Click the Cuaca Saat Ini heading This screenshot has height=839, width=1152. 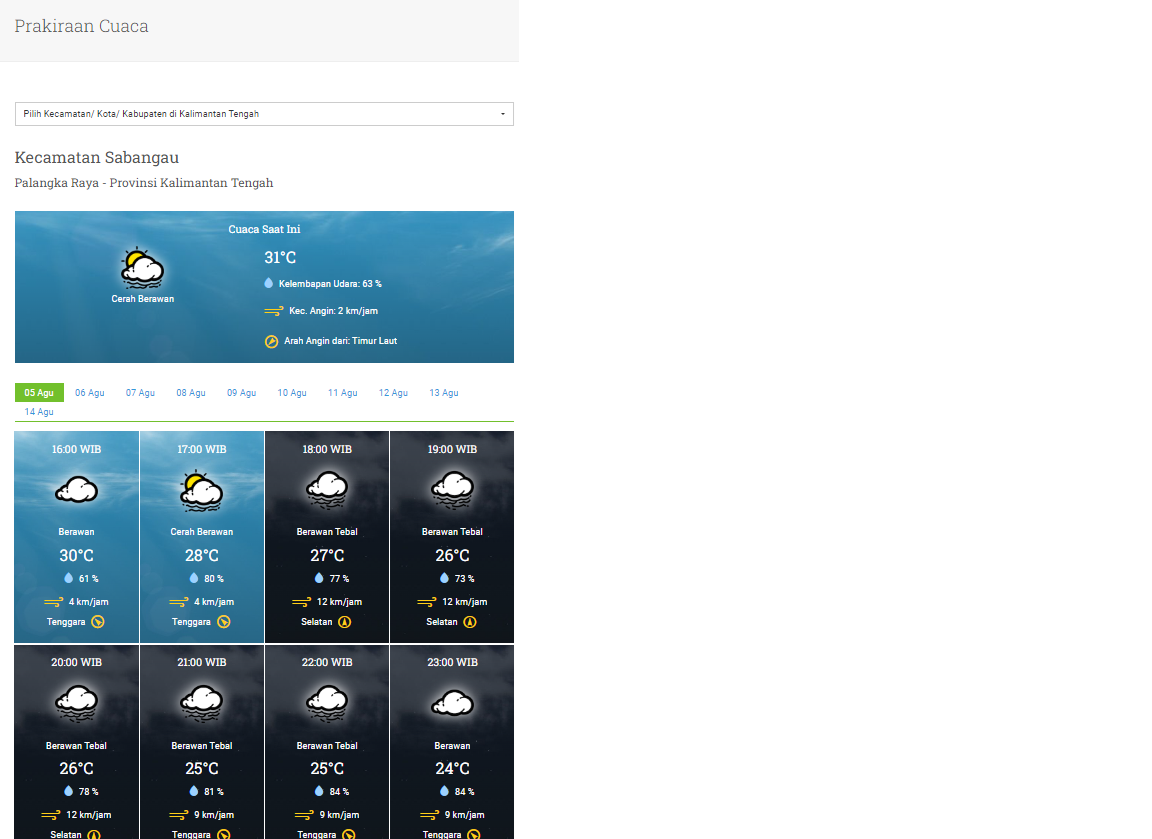[264, 229]
